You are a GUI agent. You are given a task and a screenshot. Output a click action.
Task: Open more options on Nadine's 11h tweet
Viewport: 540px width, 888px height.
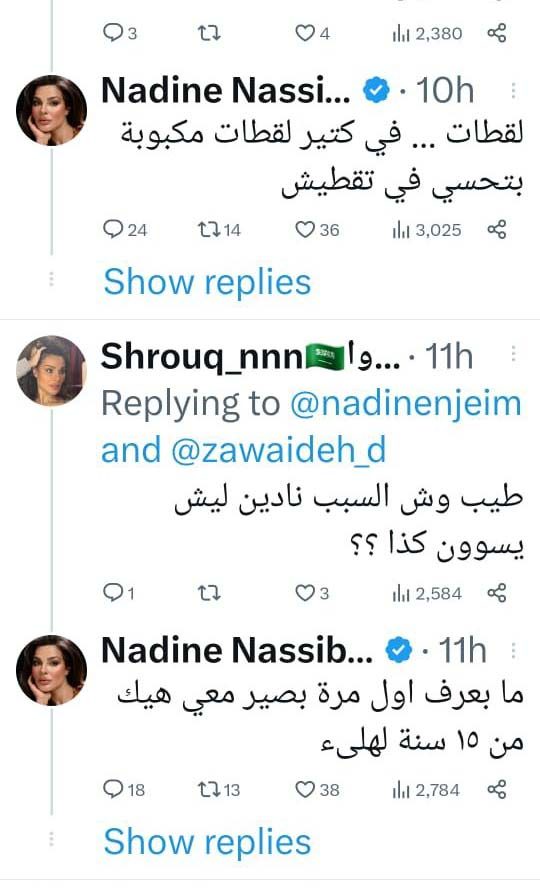click(x=513, y=650)
